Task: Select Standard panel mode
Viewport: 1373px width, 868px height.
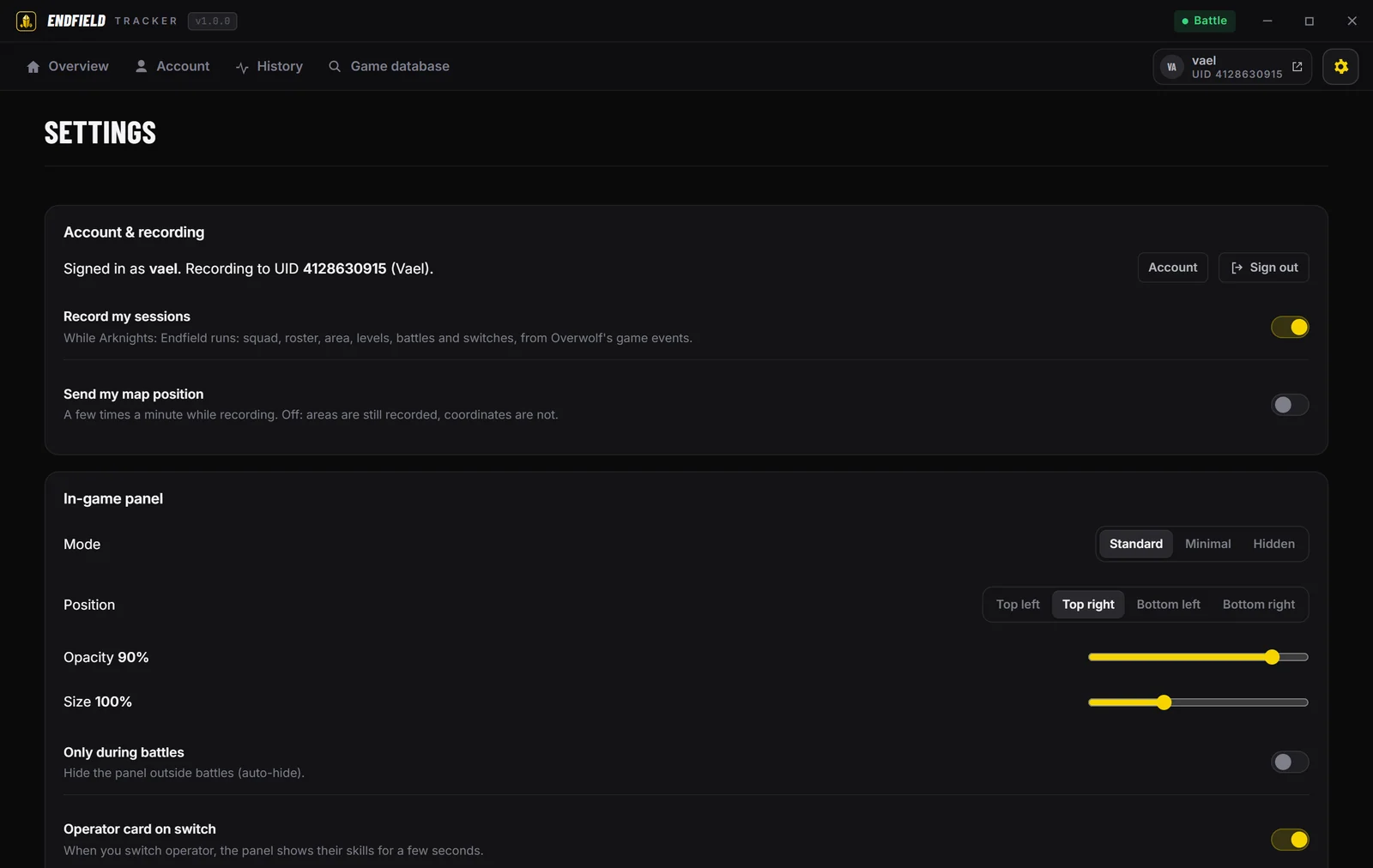Action: point(1135,544)
